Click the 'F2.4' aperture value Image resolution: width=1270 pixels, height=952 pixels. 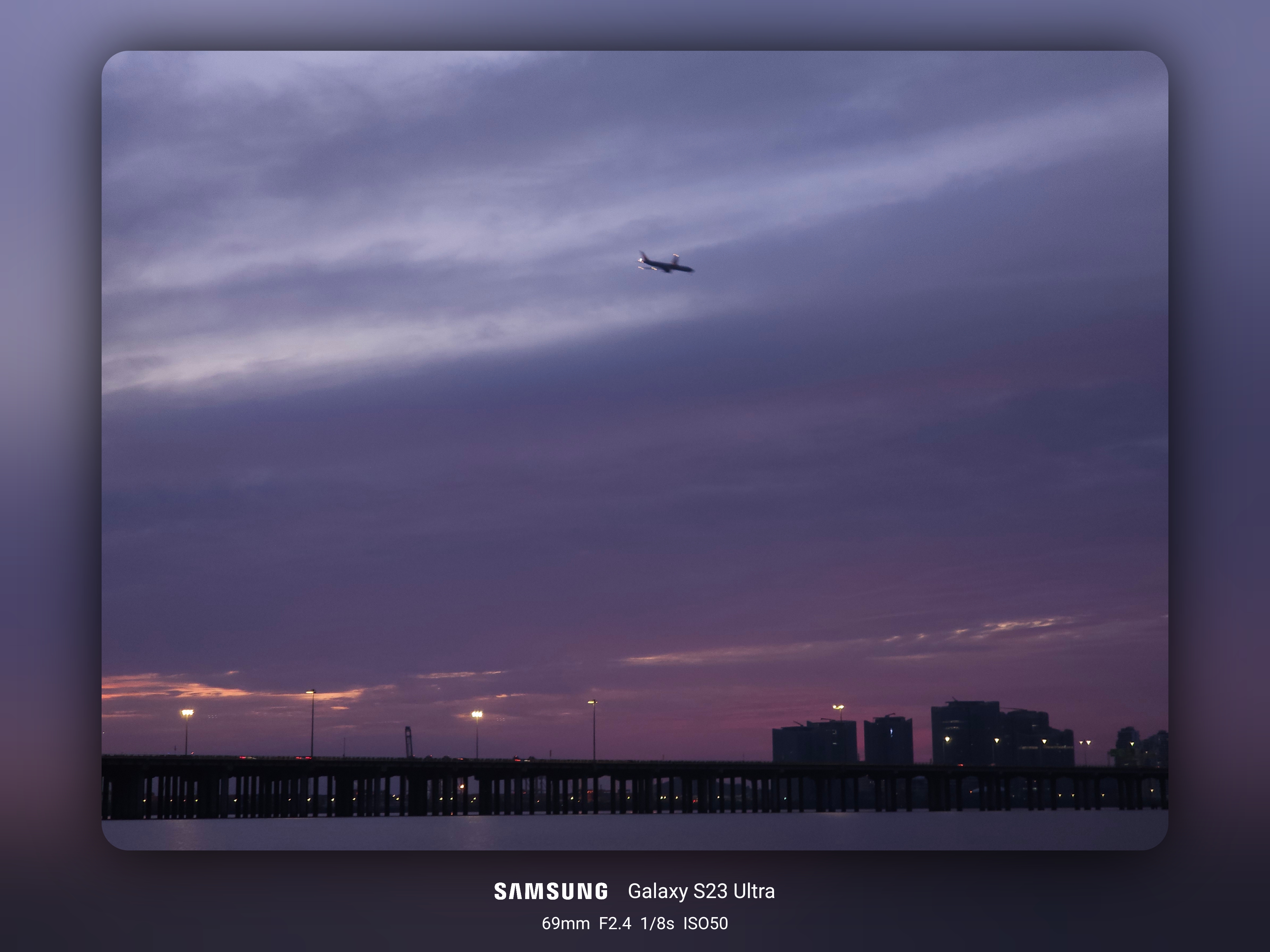click(x=615, y=923)
